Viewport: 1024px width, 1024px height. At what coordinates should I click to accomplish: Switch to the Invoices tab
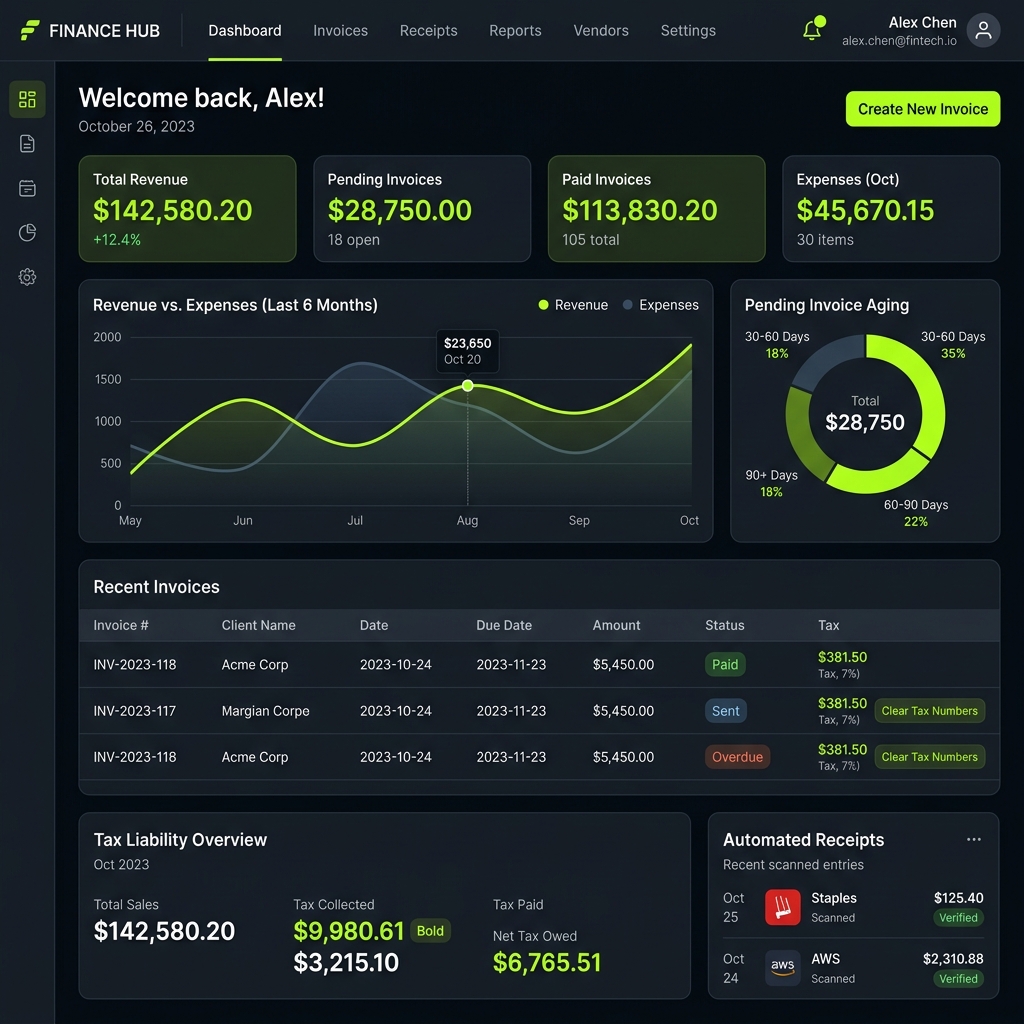click(340, 30)
